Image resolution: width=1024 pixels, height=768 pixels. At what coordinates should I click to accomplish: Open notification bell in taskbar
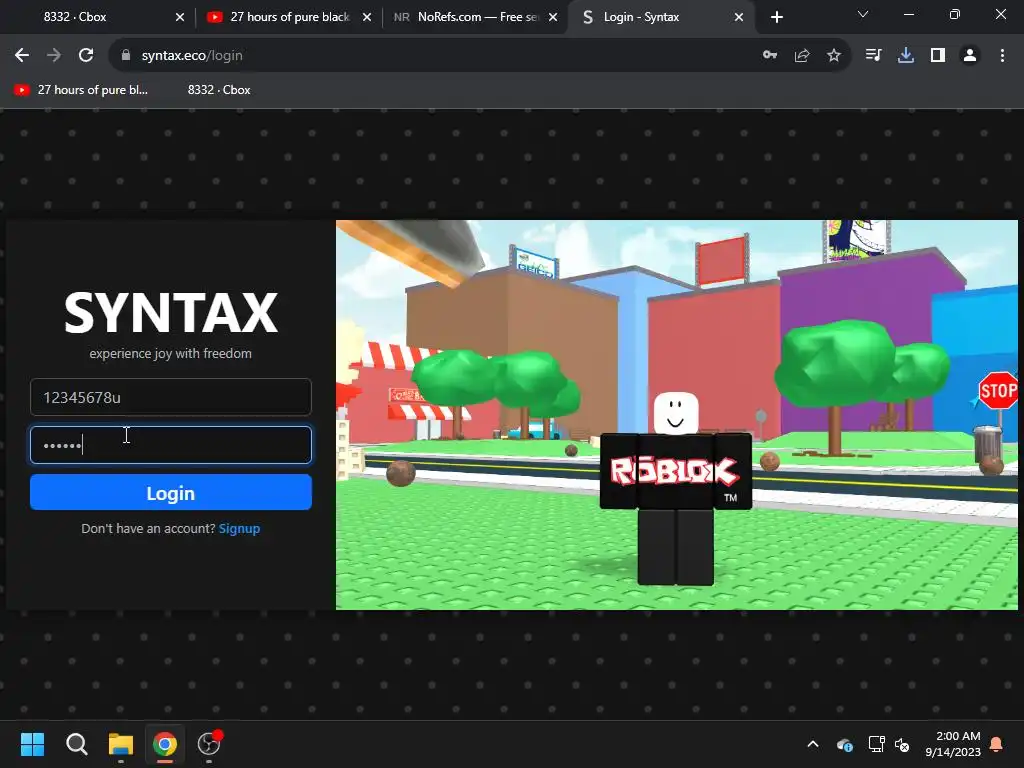tap(997, 744)
